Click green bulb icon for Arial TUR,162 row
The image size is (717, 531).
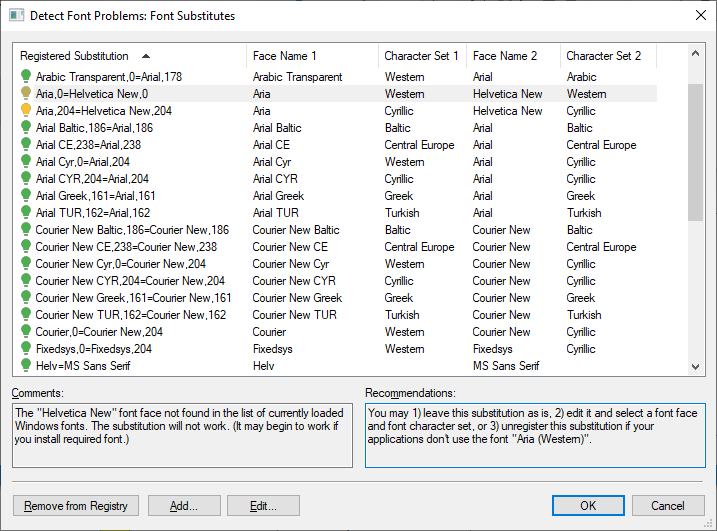click(26, 212)
